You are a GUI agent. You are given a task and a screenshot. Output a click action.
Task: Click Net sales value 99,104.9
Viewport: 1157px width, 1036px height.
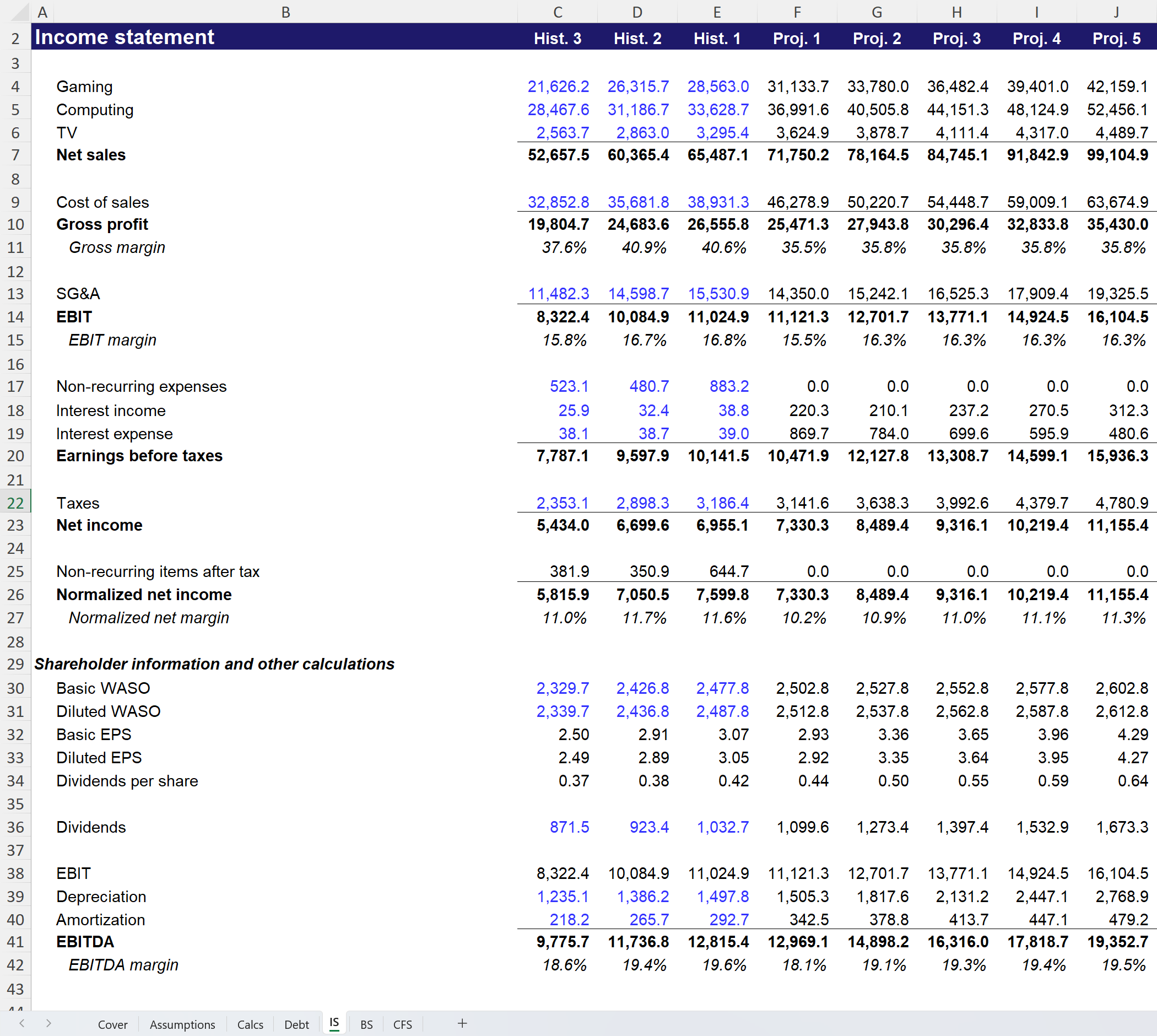click(x=1118, y=155)
